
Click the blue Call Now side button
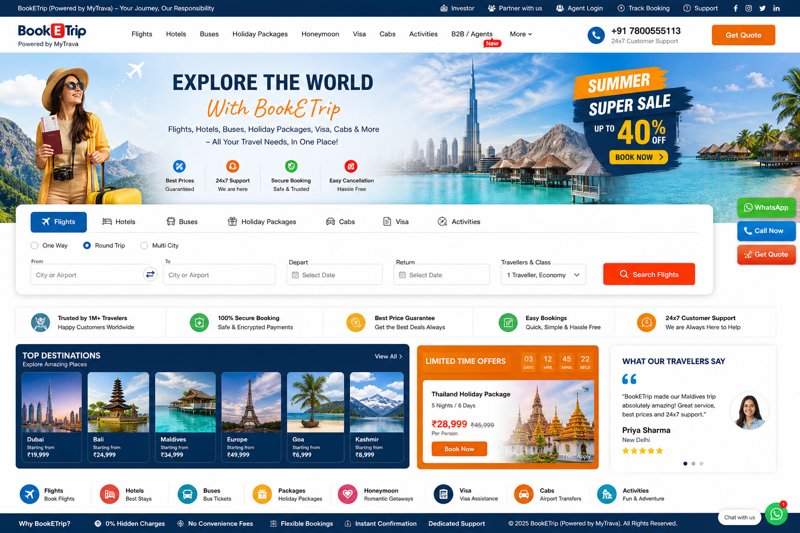click(766, 231)
